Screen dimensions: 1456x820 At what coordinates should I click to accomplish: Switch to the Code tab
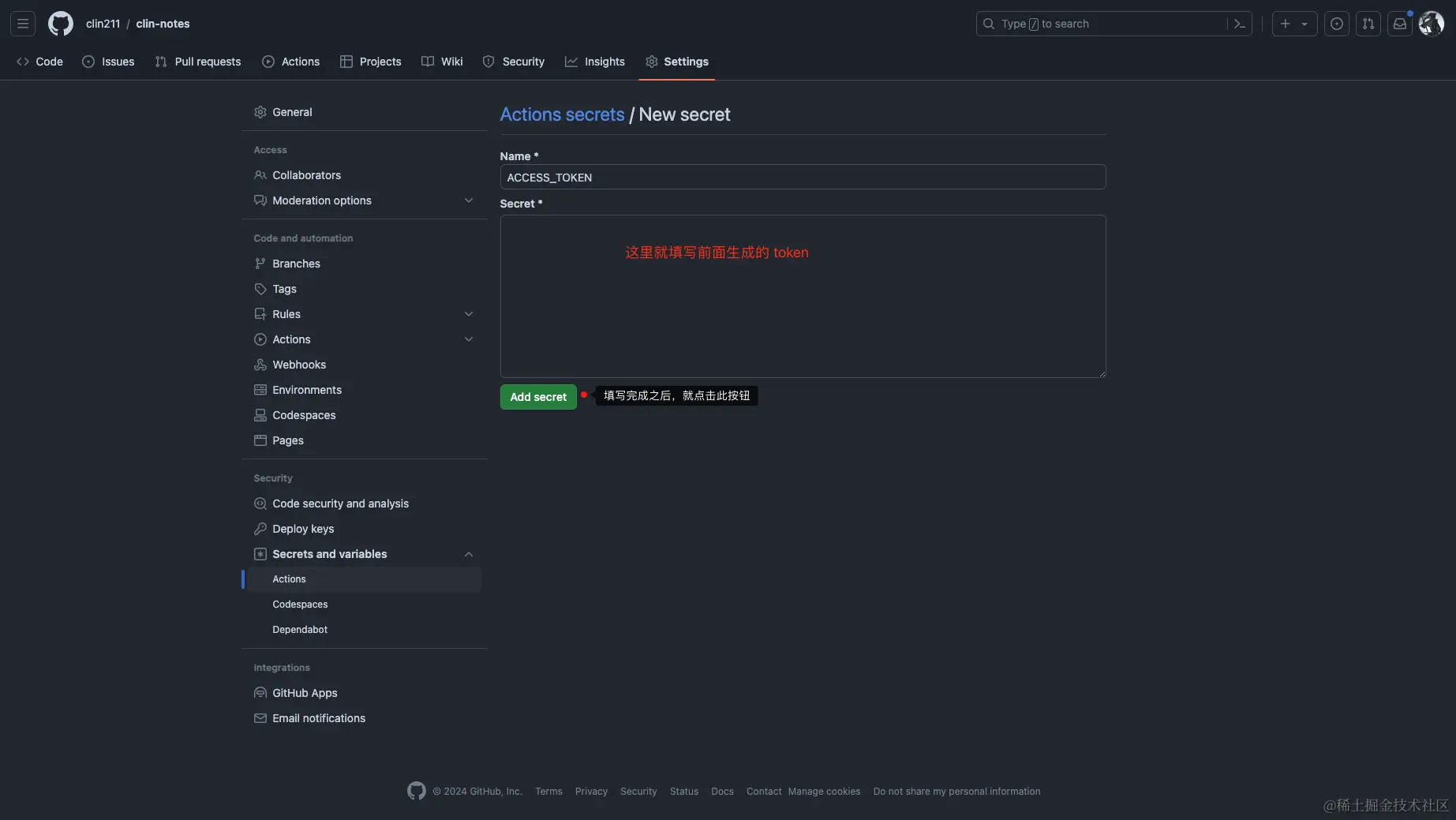(x=39, y=62)
